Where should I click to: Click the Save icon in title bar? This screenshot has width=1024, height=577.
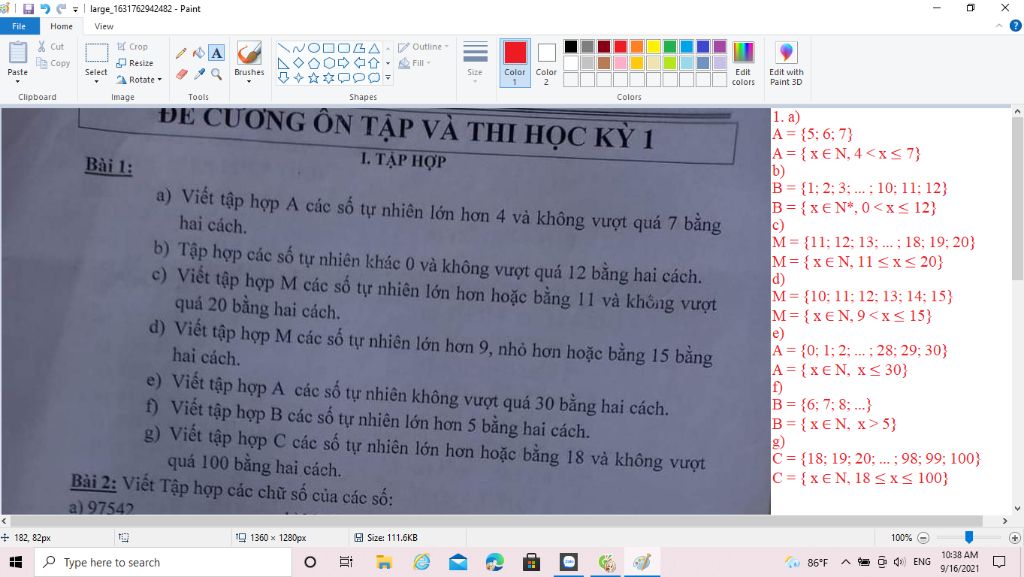pyautogui.click(x=28, y=8)
